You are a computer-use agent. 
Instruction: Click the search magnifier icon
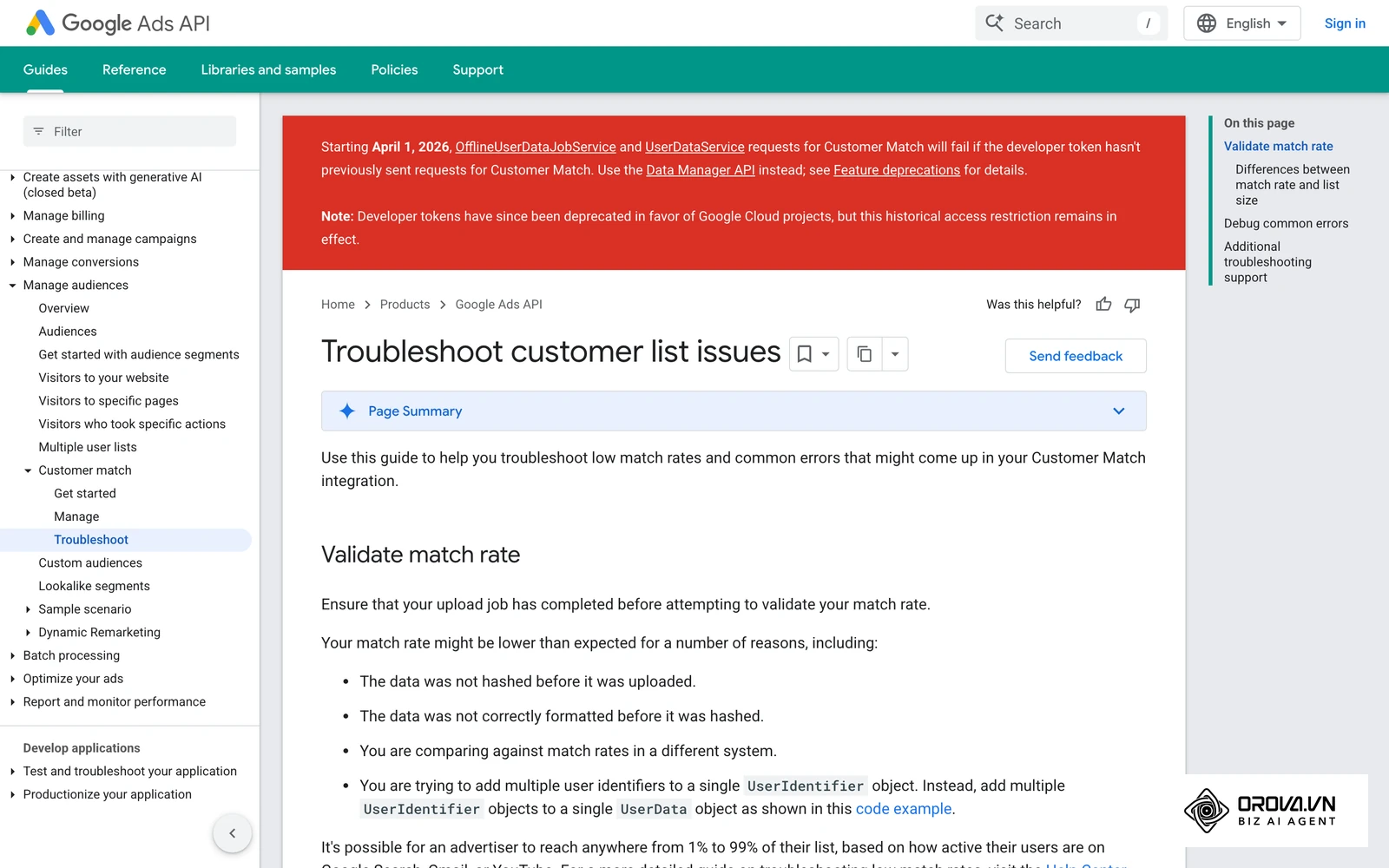click(x=994, y=23)
